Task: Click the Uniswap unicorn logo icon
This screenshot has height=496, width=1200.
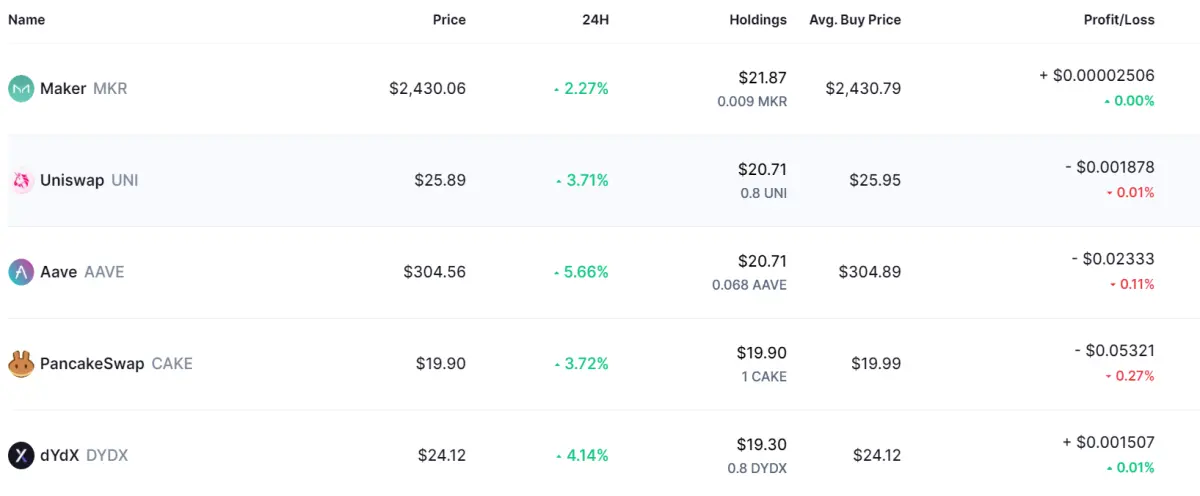Action: pyautogui.click(x=21, y=180)
